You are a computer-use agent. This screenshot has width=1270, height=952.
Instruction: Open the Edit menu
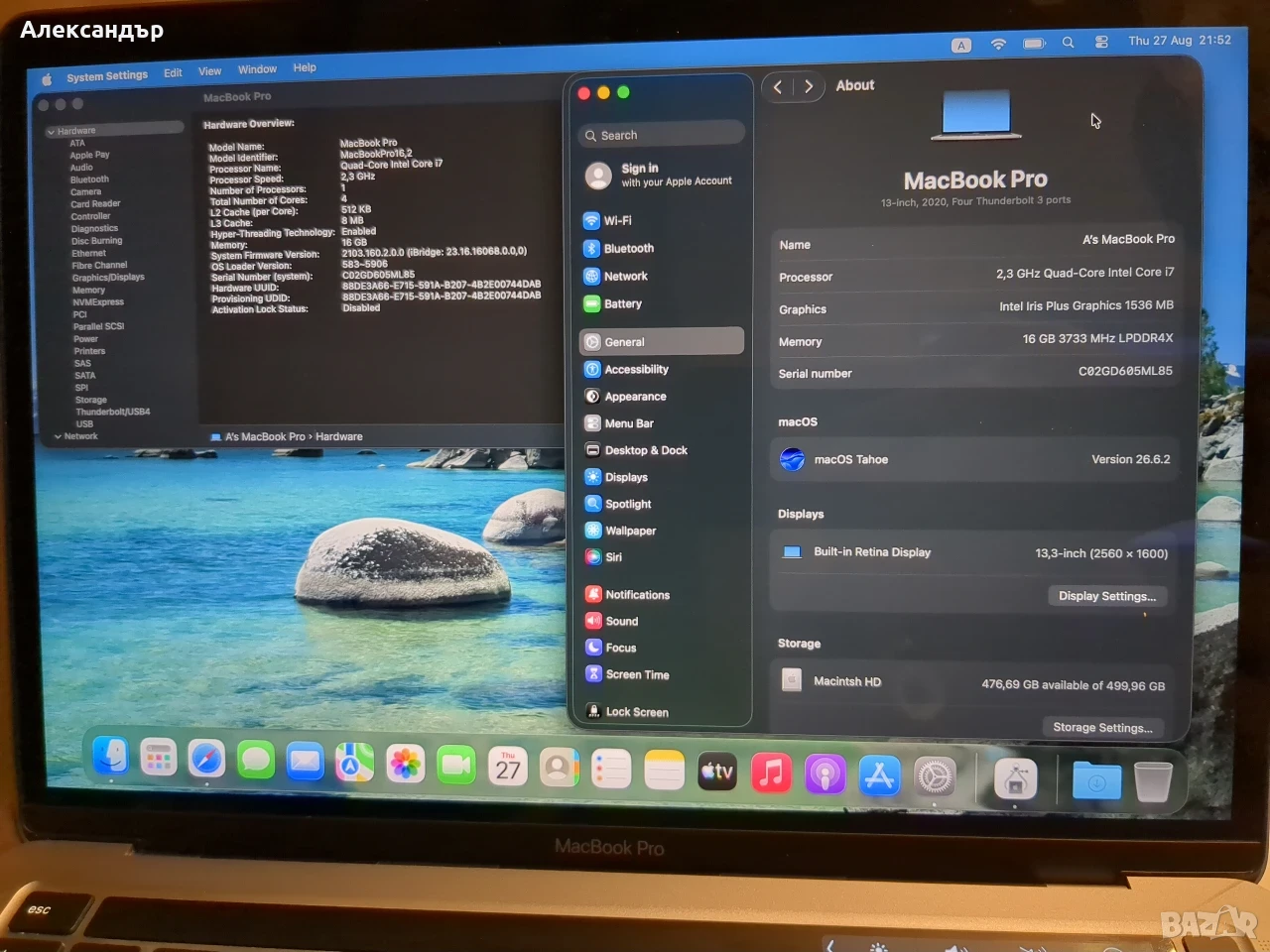(173, 73)
